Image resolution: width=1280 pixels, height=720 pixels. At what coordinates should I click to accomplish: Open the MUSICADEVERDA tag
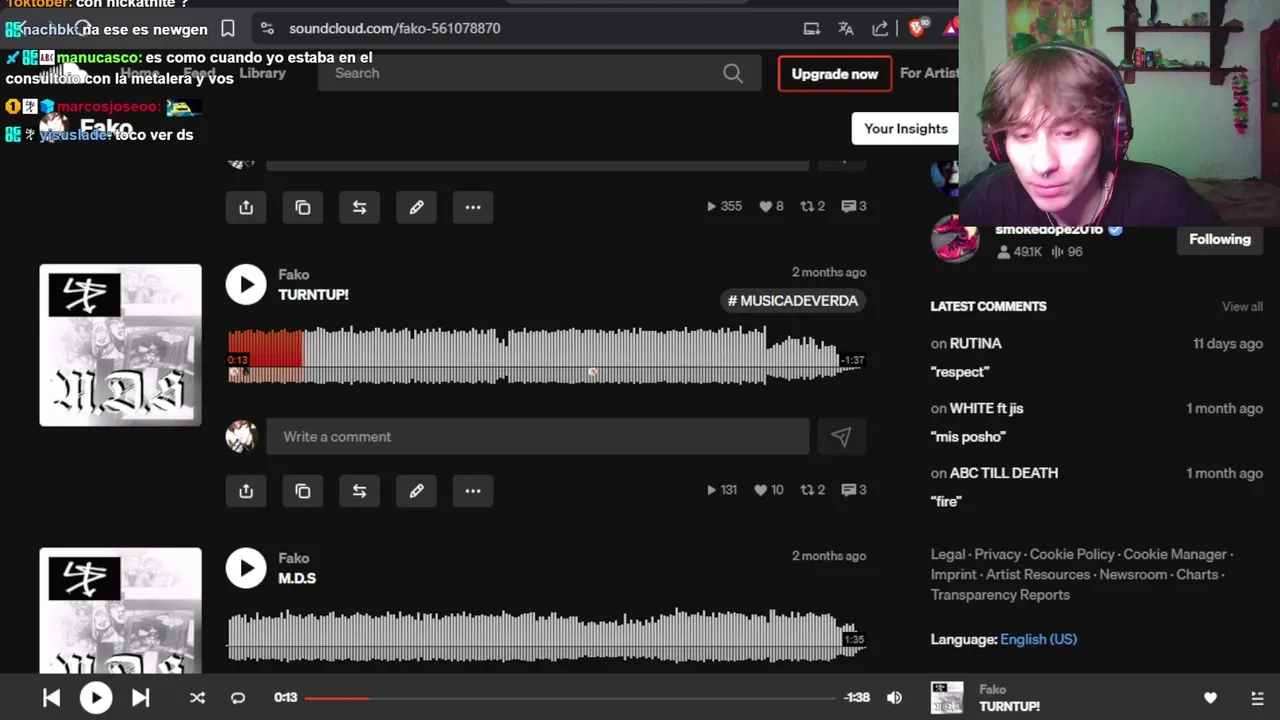click(793, 301)
